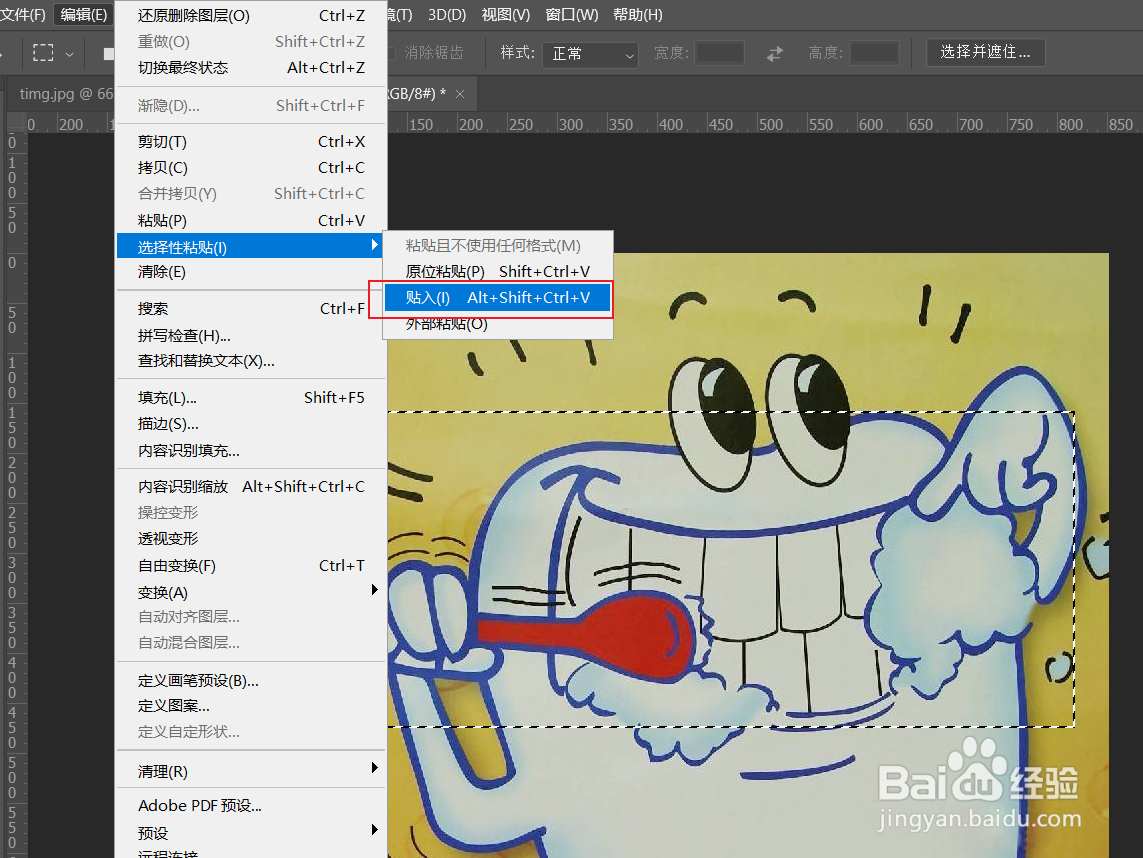1143x858 pixels.
Task: Open 定义图案... command
Action: pos(251,706)
